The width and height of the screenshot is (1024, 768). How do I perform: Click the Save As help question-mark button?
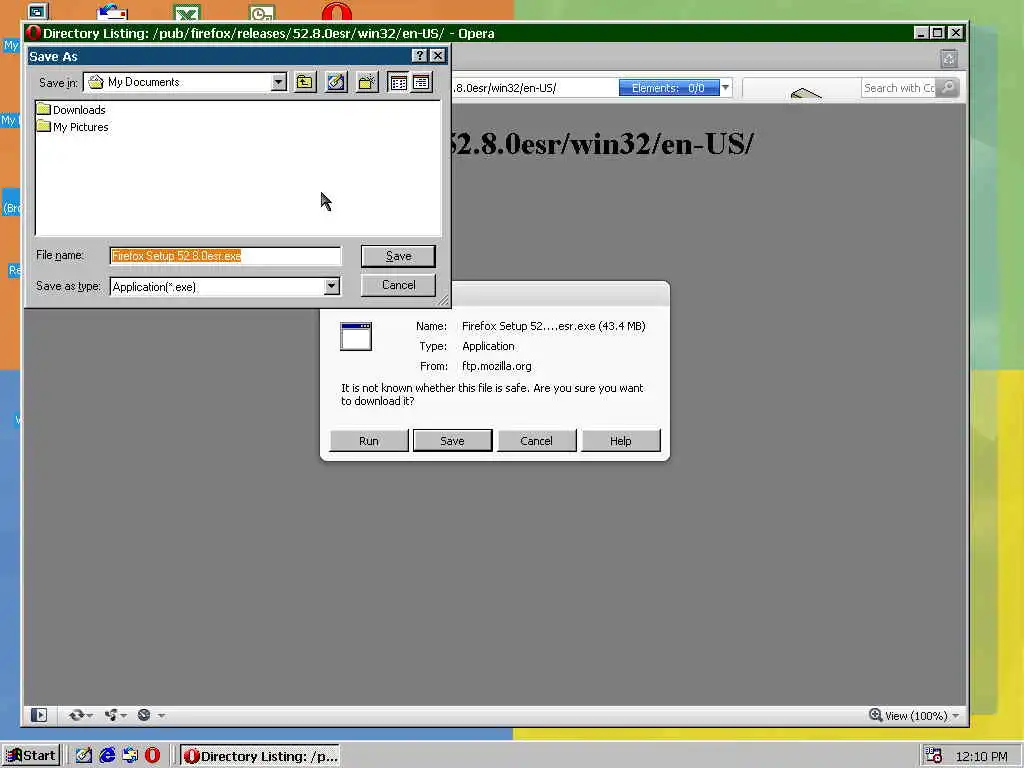419,56
